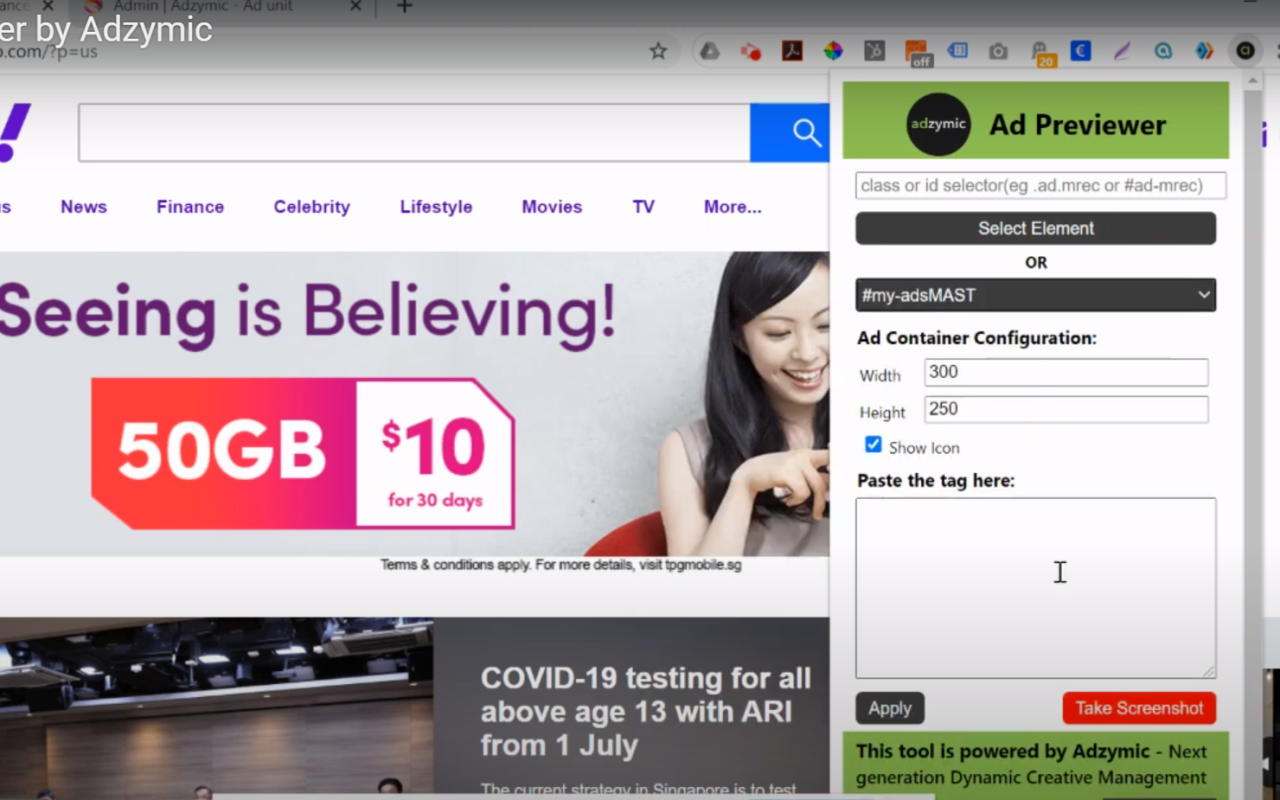
Task: Click the Yahoo search text box
Action: pos(414,133)
